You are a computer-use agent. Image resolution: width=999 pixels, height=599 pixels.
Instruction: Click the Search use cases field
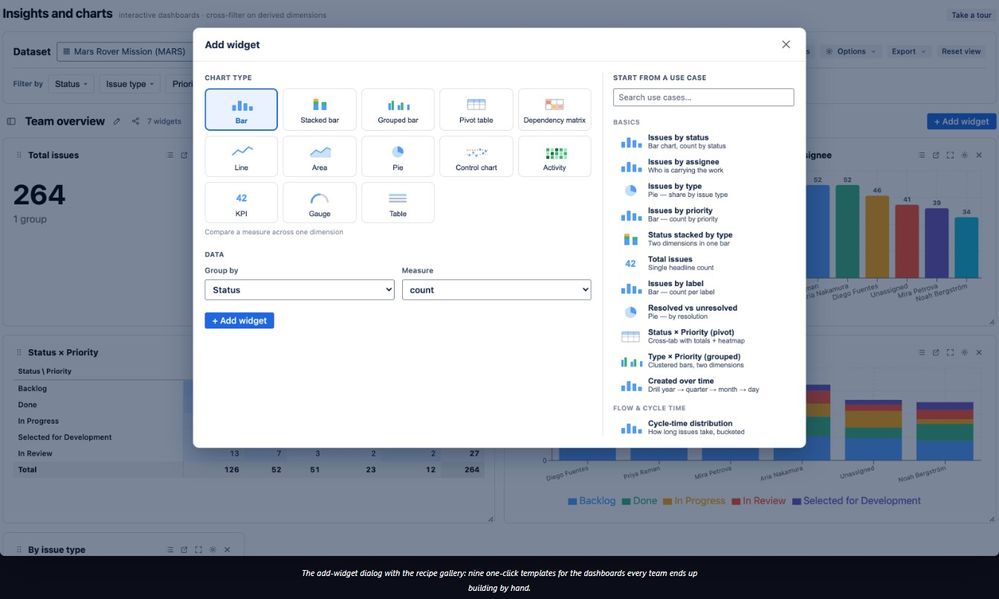[x=703, y=97]
